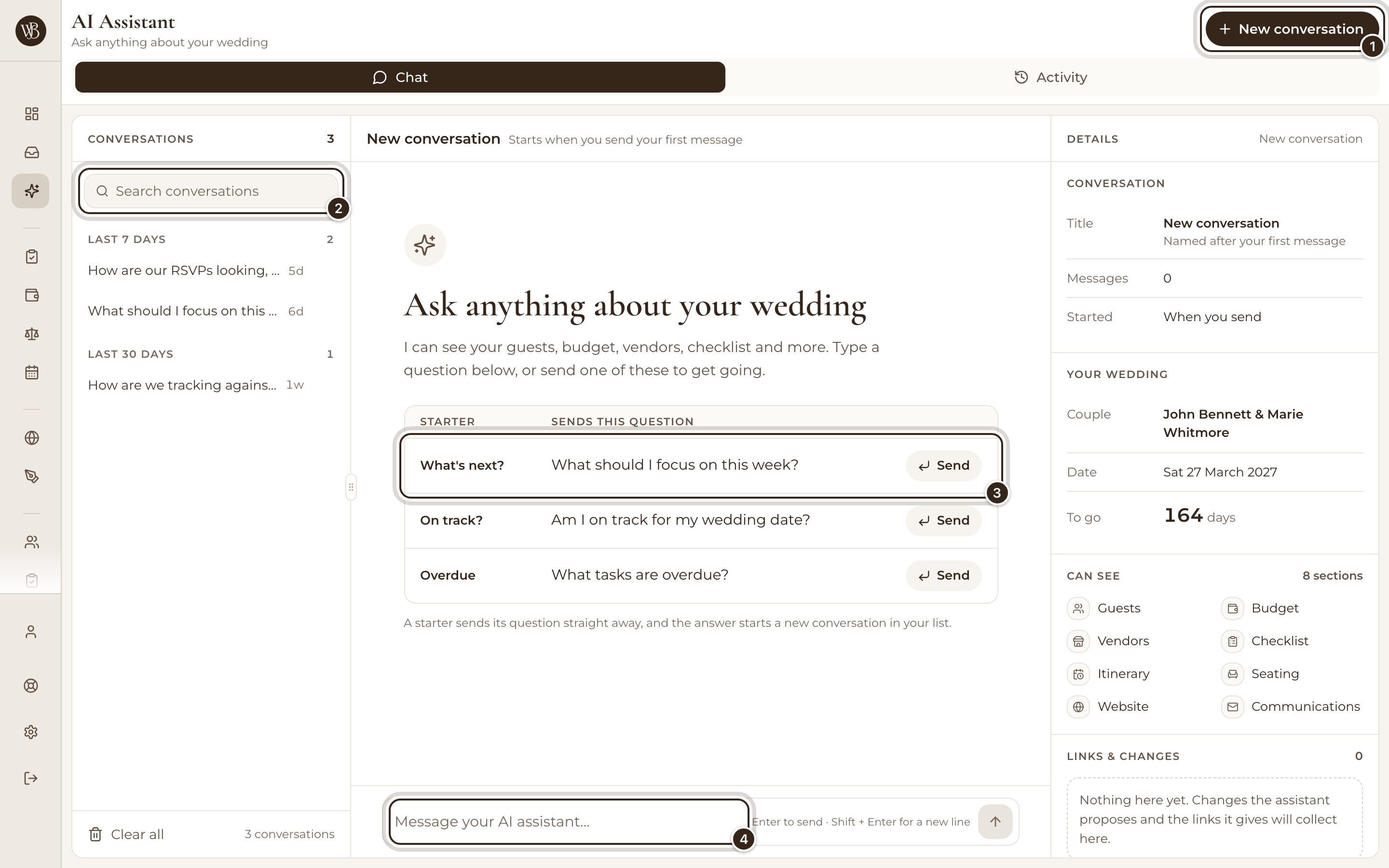Click the Website item under Can See

click(x=1108, y=706)
